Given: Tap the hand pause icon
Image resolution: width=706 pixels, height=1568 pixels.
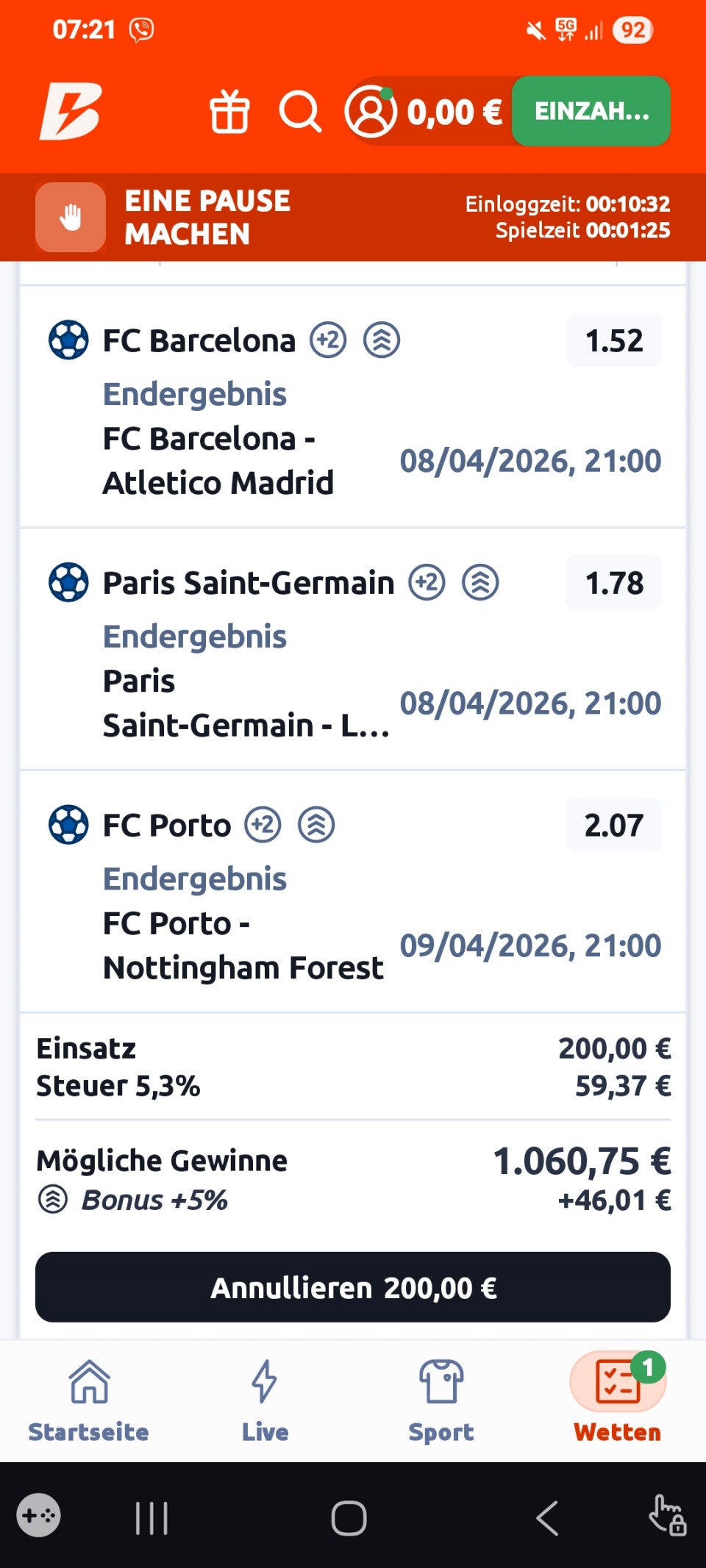Looking at the screenshot, I should [71, 218].
